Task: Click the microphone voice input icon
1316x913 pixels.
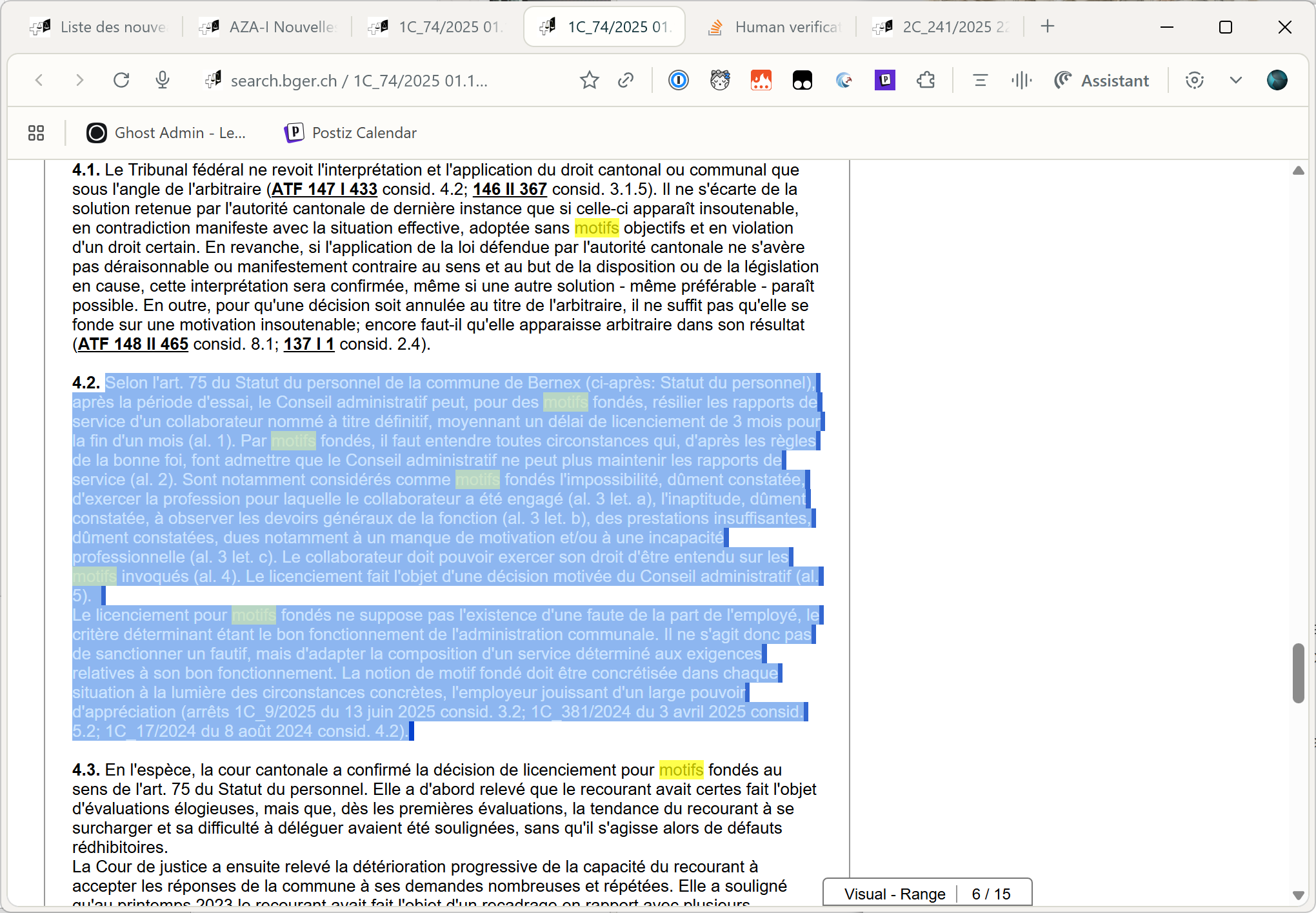Action: tap(163, 80)
